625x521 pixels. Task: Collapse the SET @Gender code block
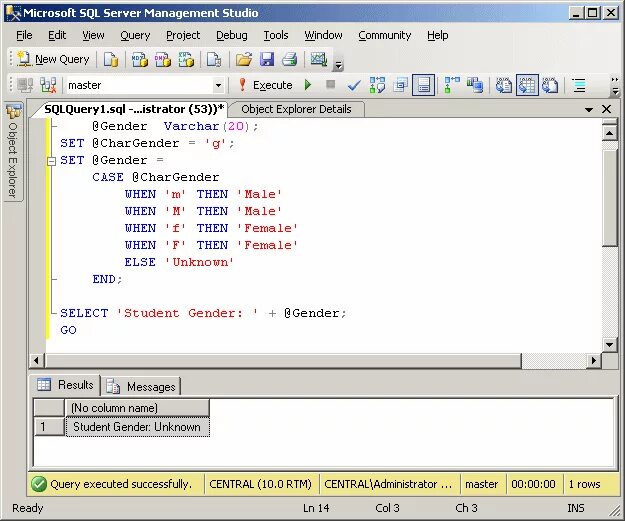click(x=51, y=161)
